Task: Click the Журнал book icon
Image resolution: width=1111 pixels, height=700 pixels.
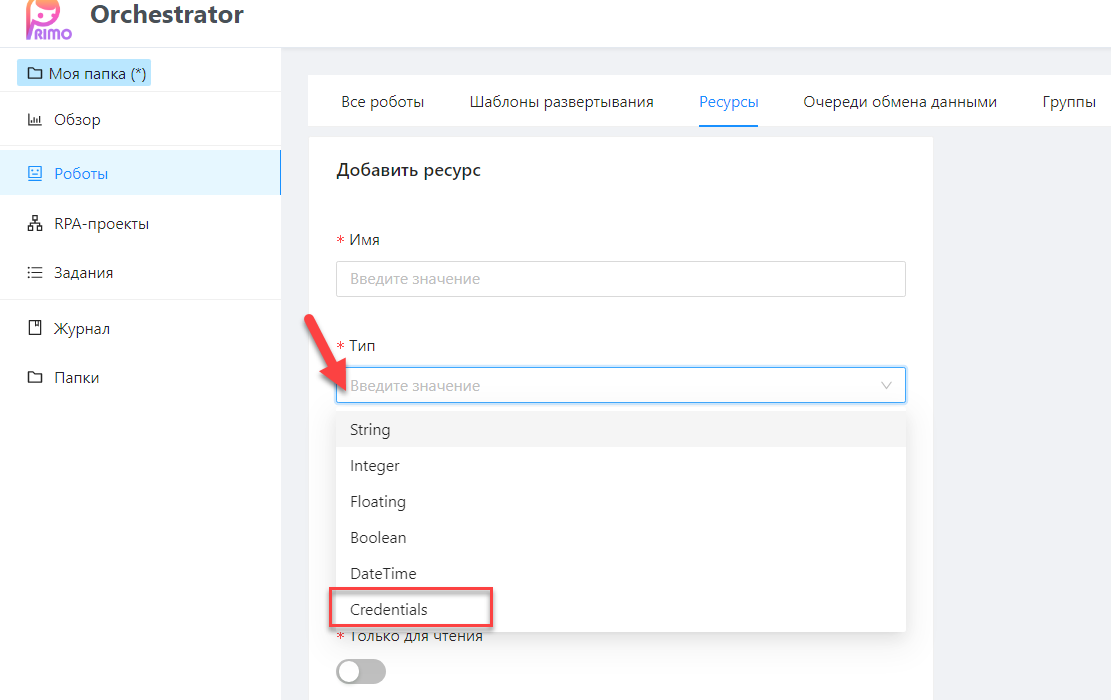Action: [35, 328]
